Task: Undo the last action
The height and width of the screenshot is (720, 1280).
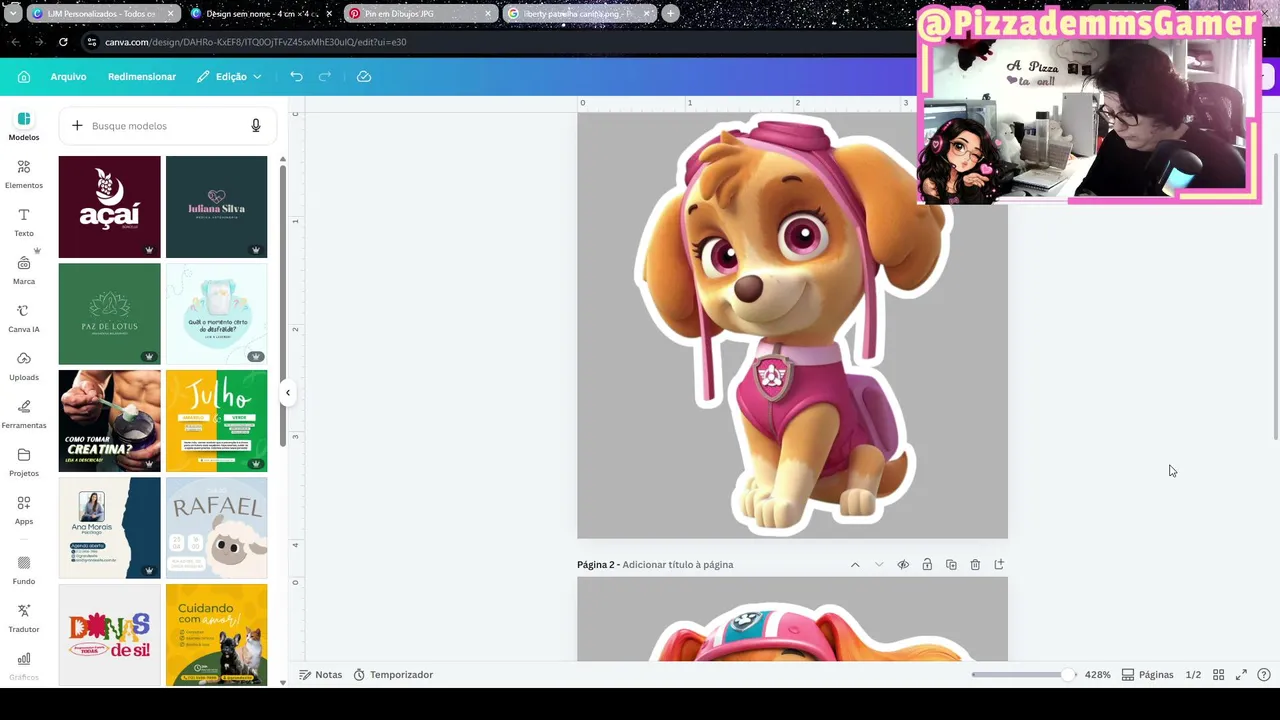Action: 296,77
